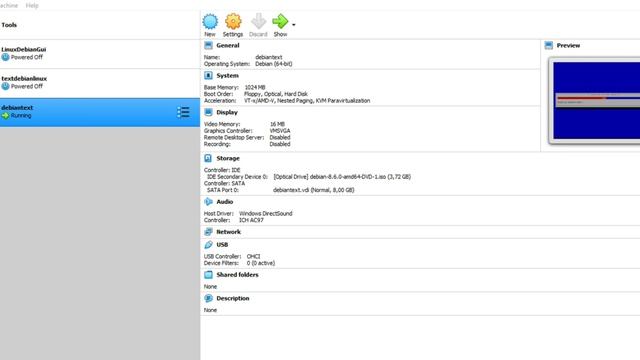Select the debiantext virtual machine
Image resolution: width=640 pixels, height=360 pixels.
pyautogui.click(x=100, y=112)
